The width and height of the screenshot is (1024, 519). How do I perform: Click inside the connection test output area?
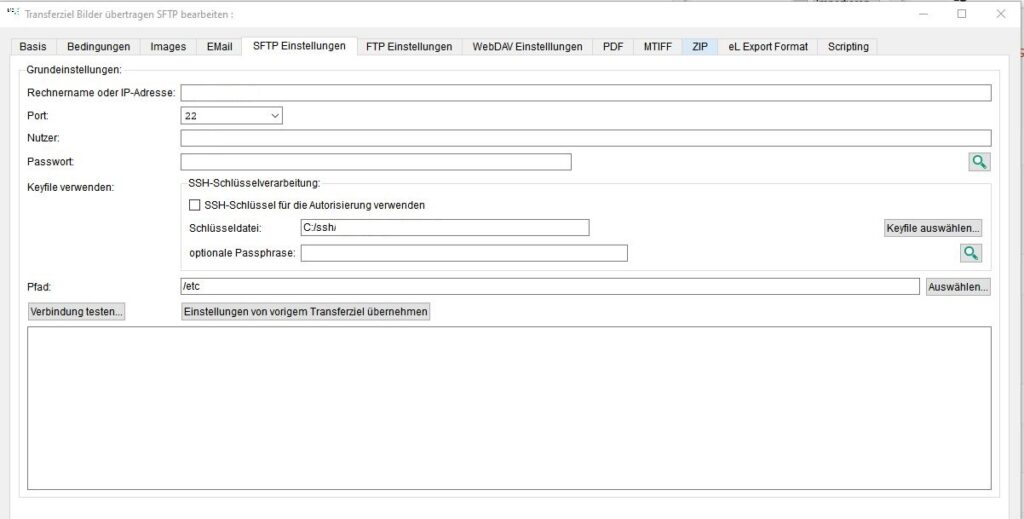[509, 409]
